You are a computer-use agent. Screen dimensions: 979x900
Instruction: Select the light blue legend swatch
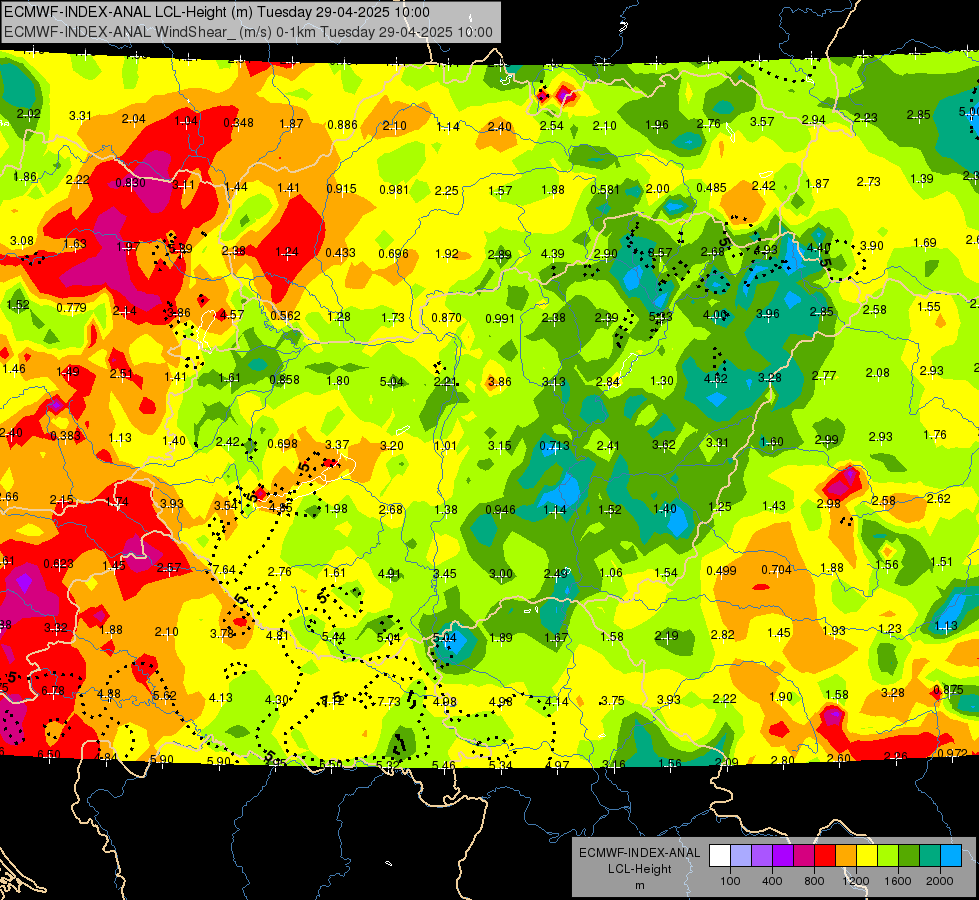tap(951, 856)
